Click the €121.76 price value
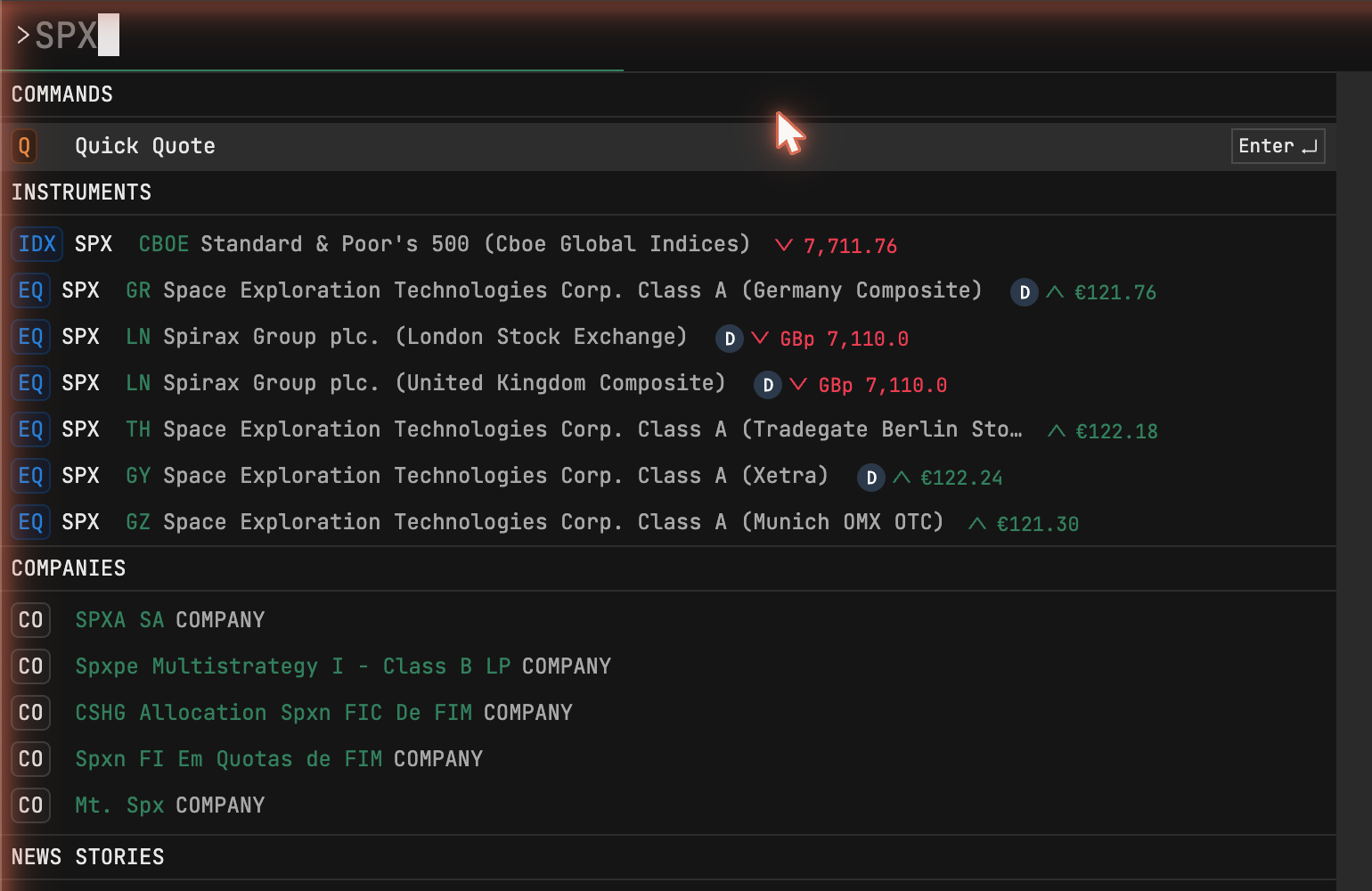 pos(1115,292)
